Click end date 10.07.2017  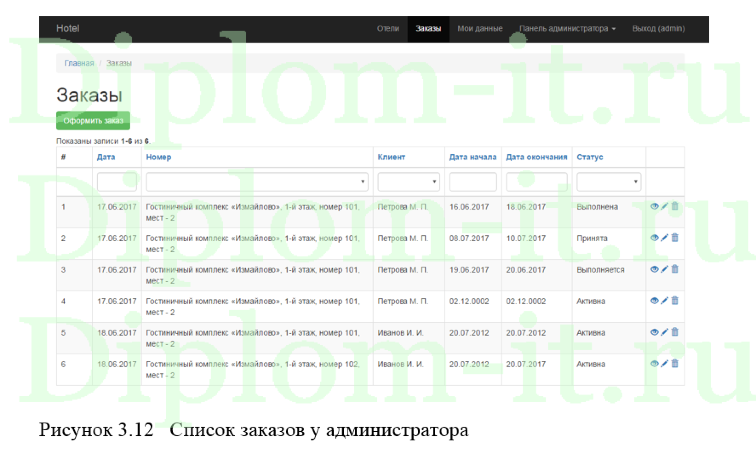tap(526, 238)
